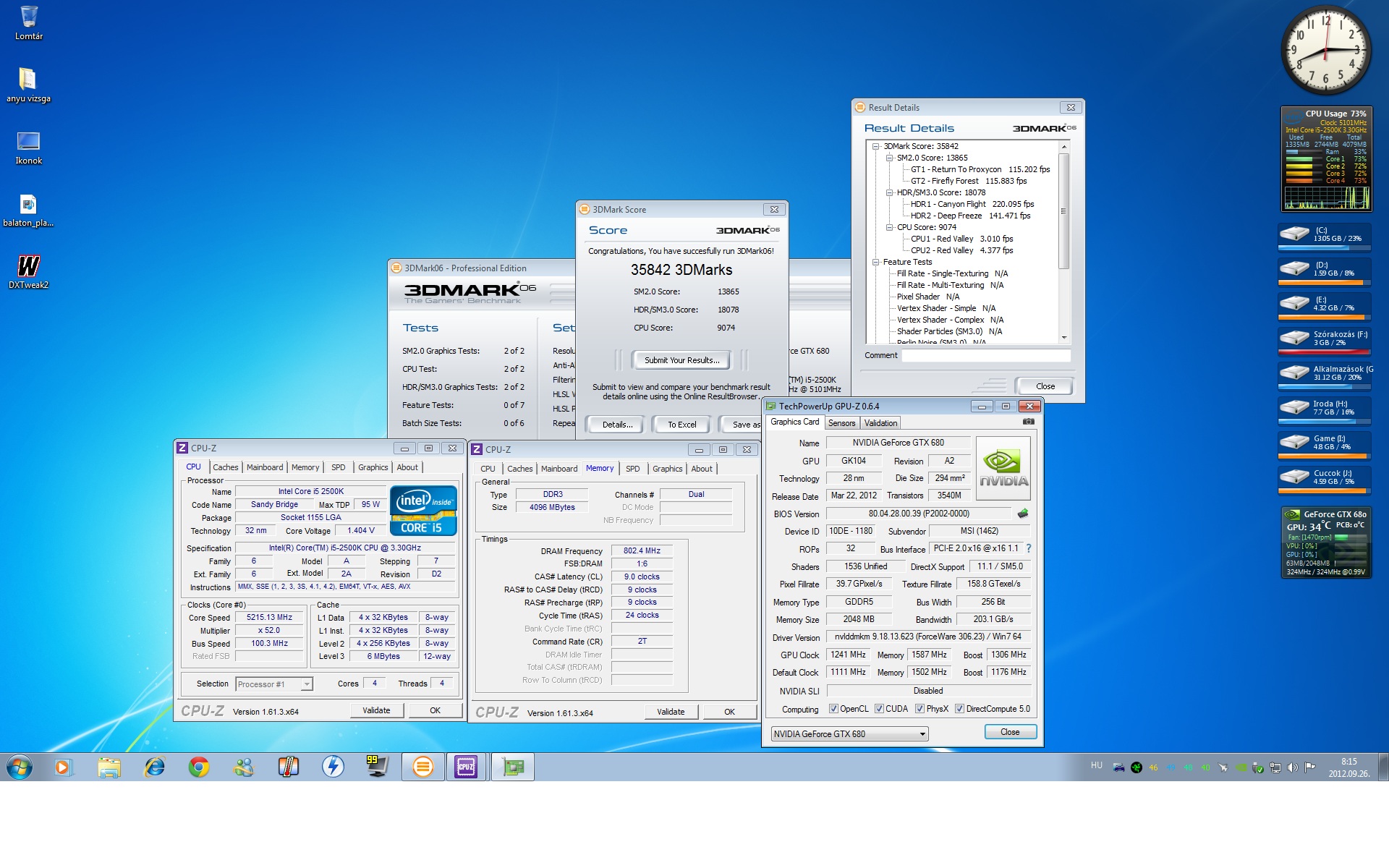Switch to the Sensors tab in GPU-Z

coord(841,423)
